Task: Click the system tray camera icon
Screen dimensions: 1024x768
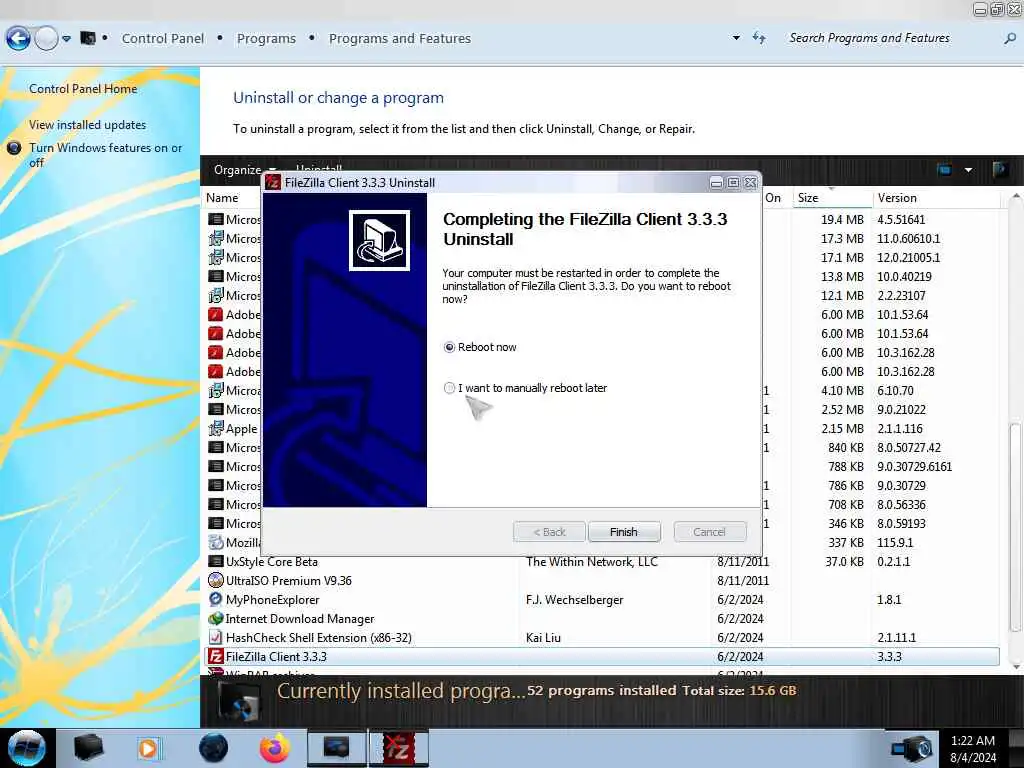Action: [912, 749]
